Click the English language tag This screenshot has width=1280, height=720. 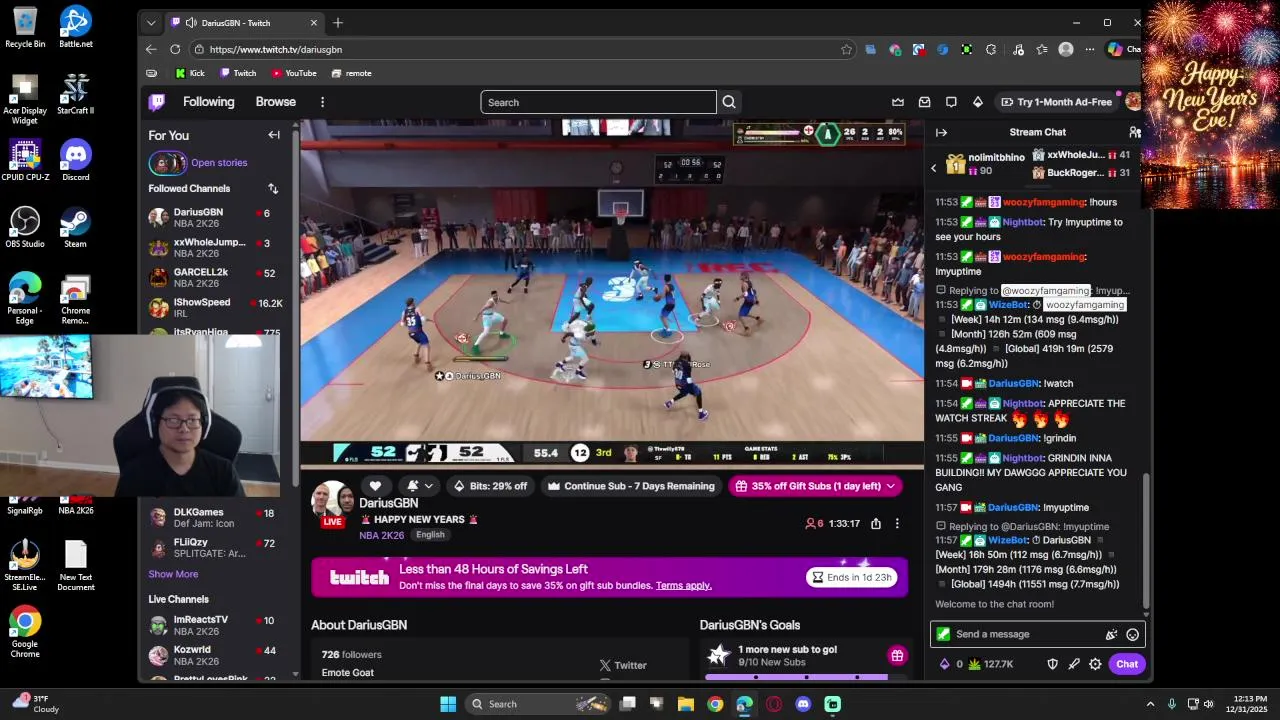430,535
